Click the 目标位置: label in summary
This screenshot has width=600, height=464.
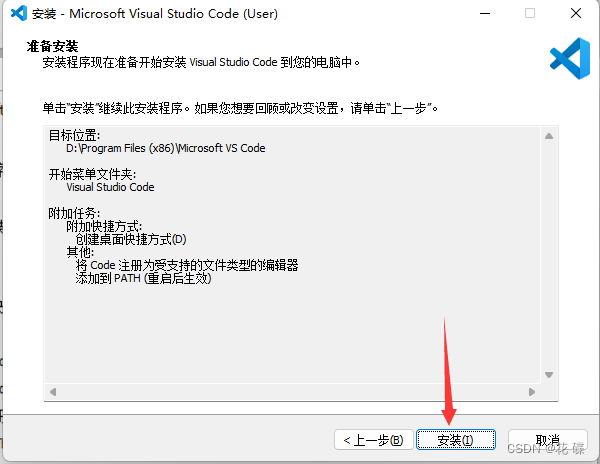click(x=74, y=135)
